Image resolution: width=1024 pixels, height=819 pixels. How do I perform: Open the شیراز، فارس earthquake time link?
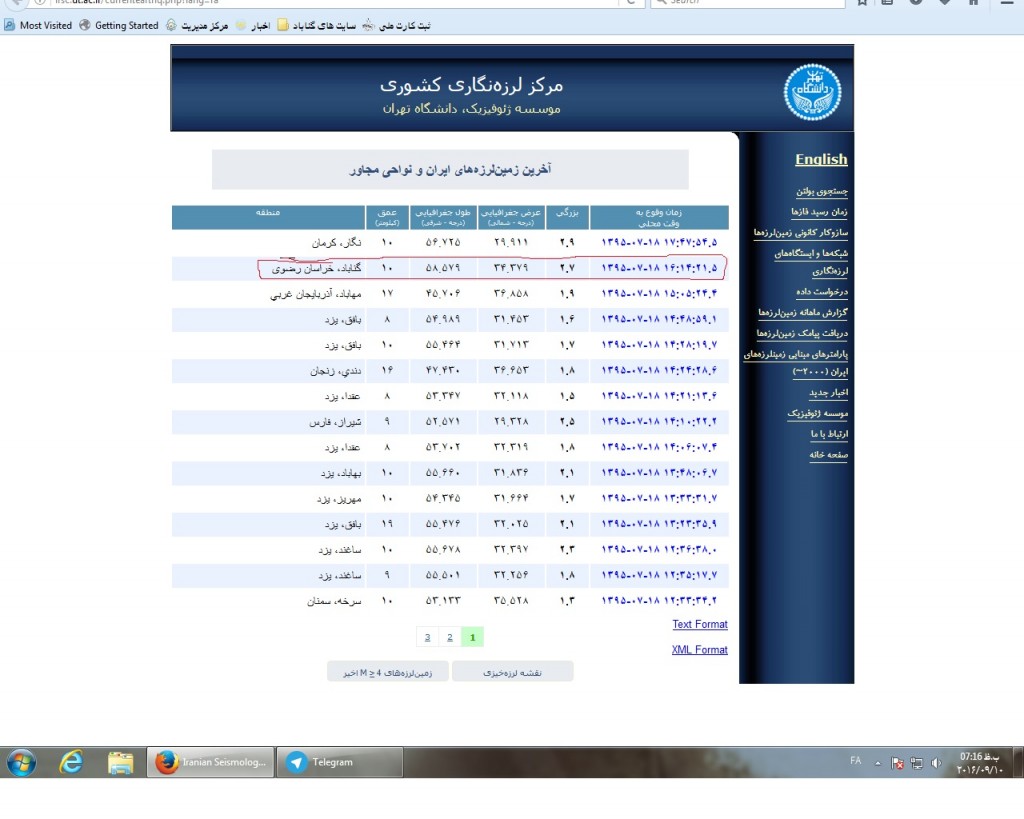click(x=659, y=421)
